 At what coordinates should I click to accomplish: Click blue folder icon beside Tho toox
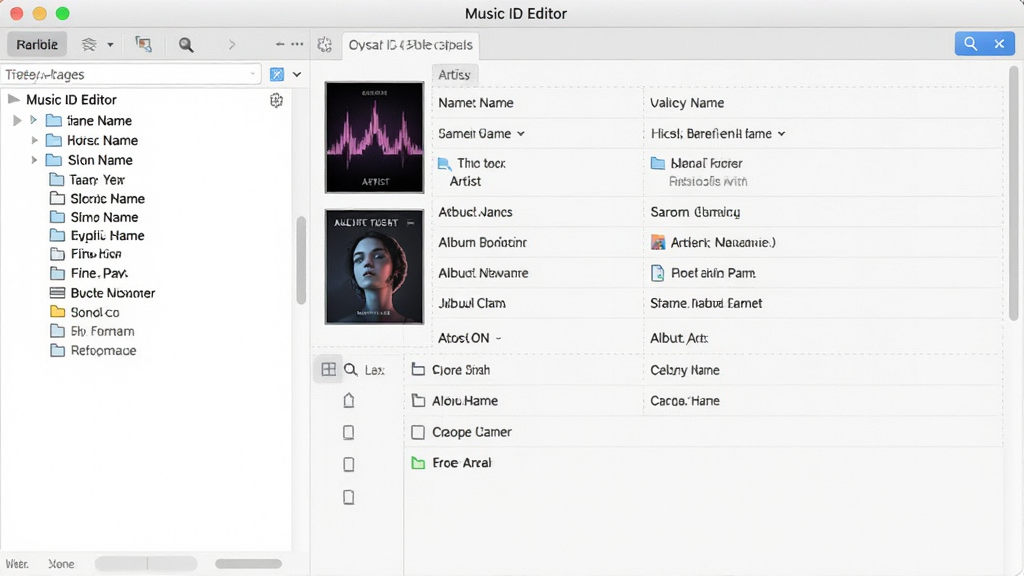pos(445,163)
